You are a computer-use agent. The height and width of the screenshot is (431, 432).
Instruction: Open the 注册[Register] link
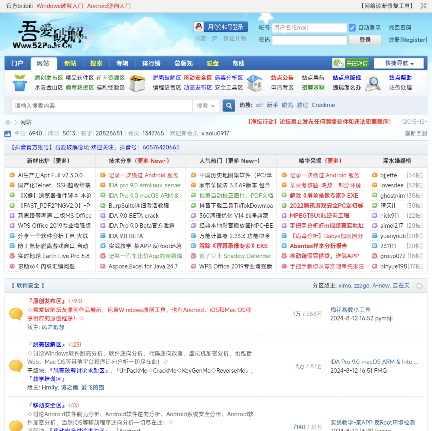pos(408,40)
